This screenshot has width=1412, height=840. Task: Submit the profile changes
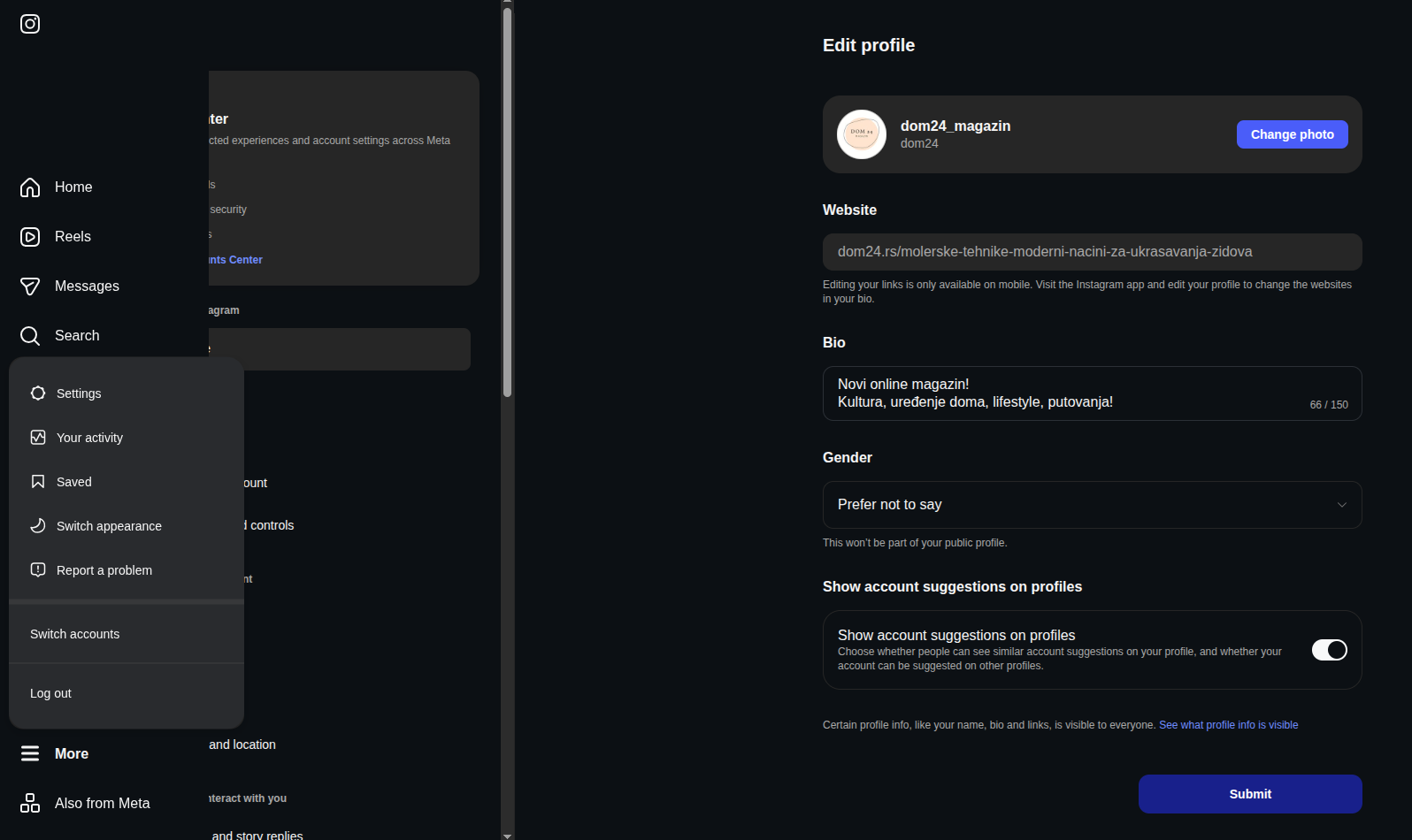pos(1250,794)
